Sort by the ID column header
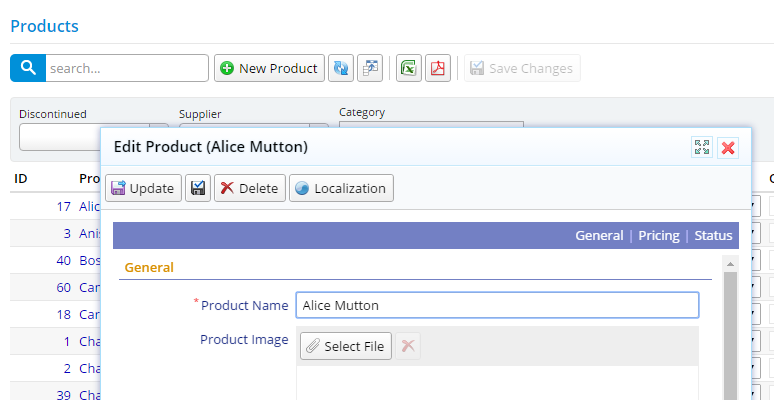774x400 pixels. [x=21, y=178]
